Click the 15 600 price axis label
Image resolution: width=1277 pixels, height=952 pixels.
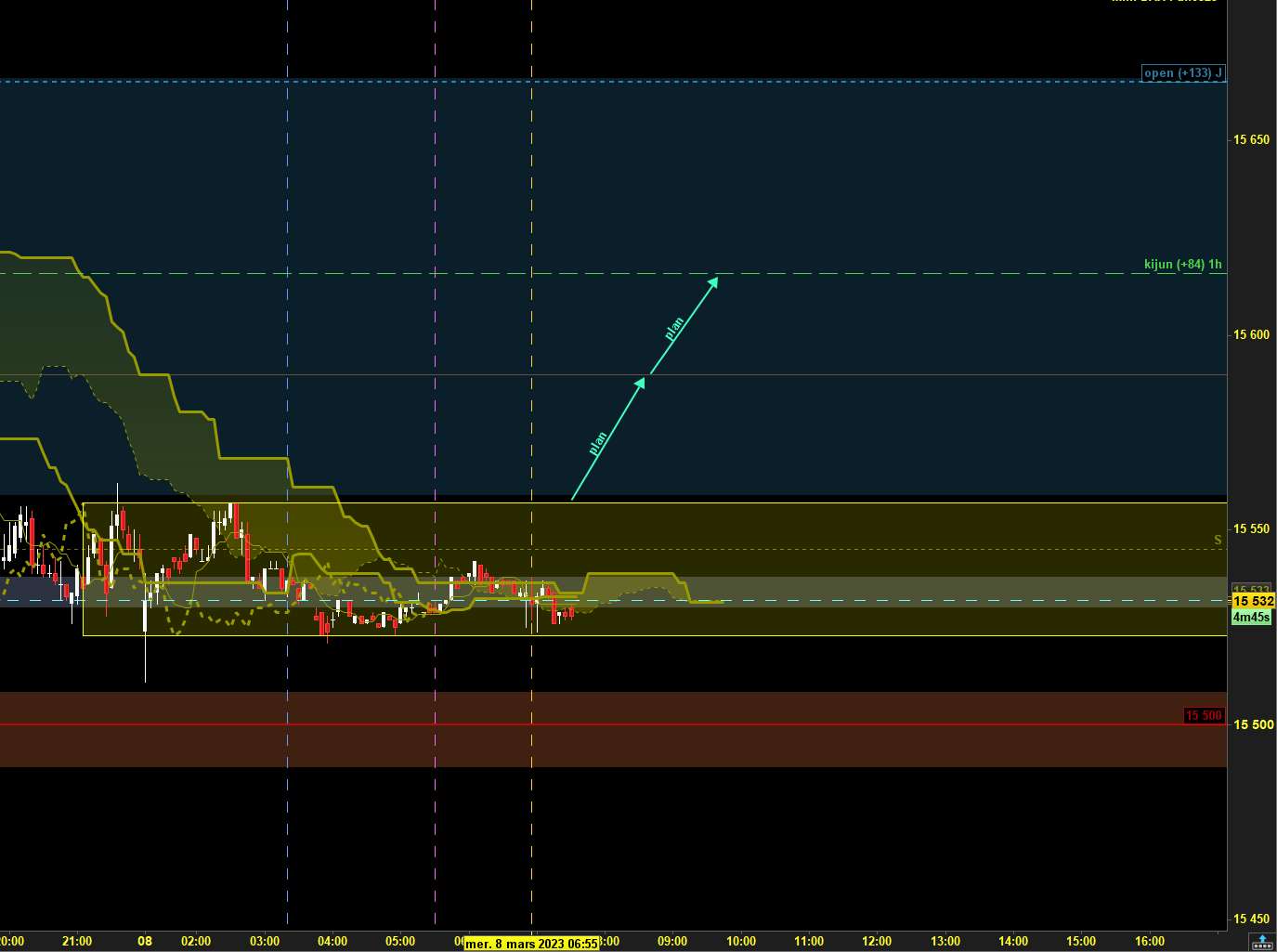point(1251,334)
